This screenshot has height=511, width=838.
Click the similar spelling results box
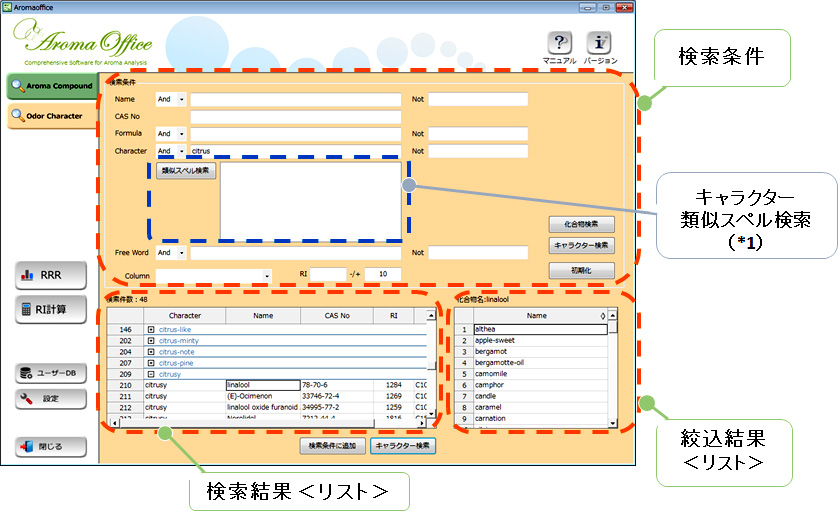click(x=311, y=202)
